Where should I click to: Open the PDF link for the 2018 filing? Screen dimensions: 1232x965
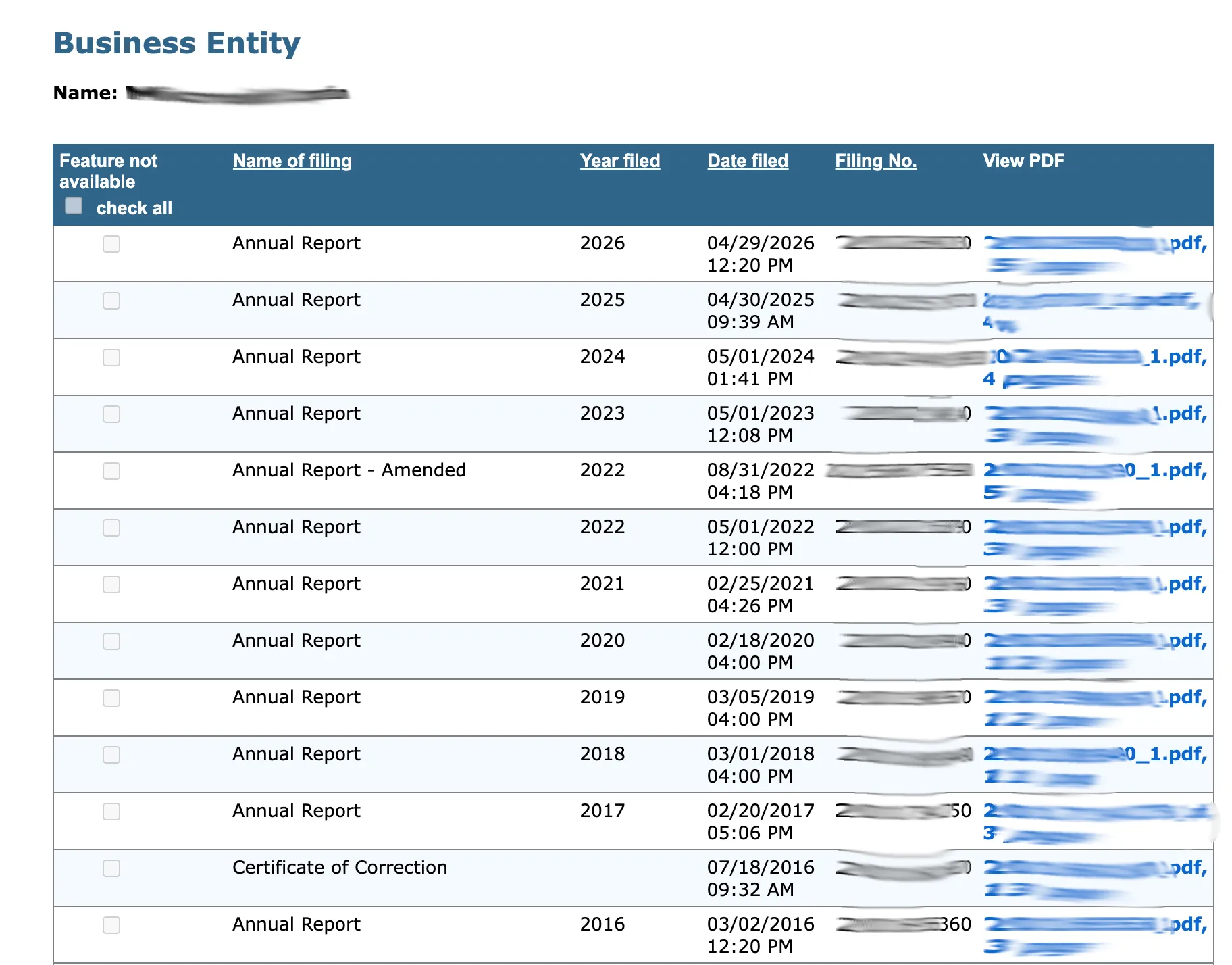tap(1095, 764)
